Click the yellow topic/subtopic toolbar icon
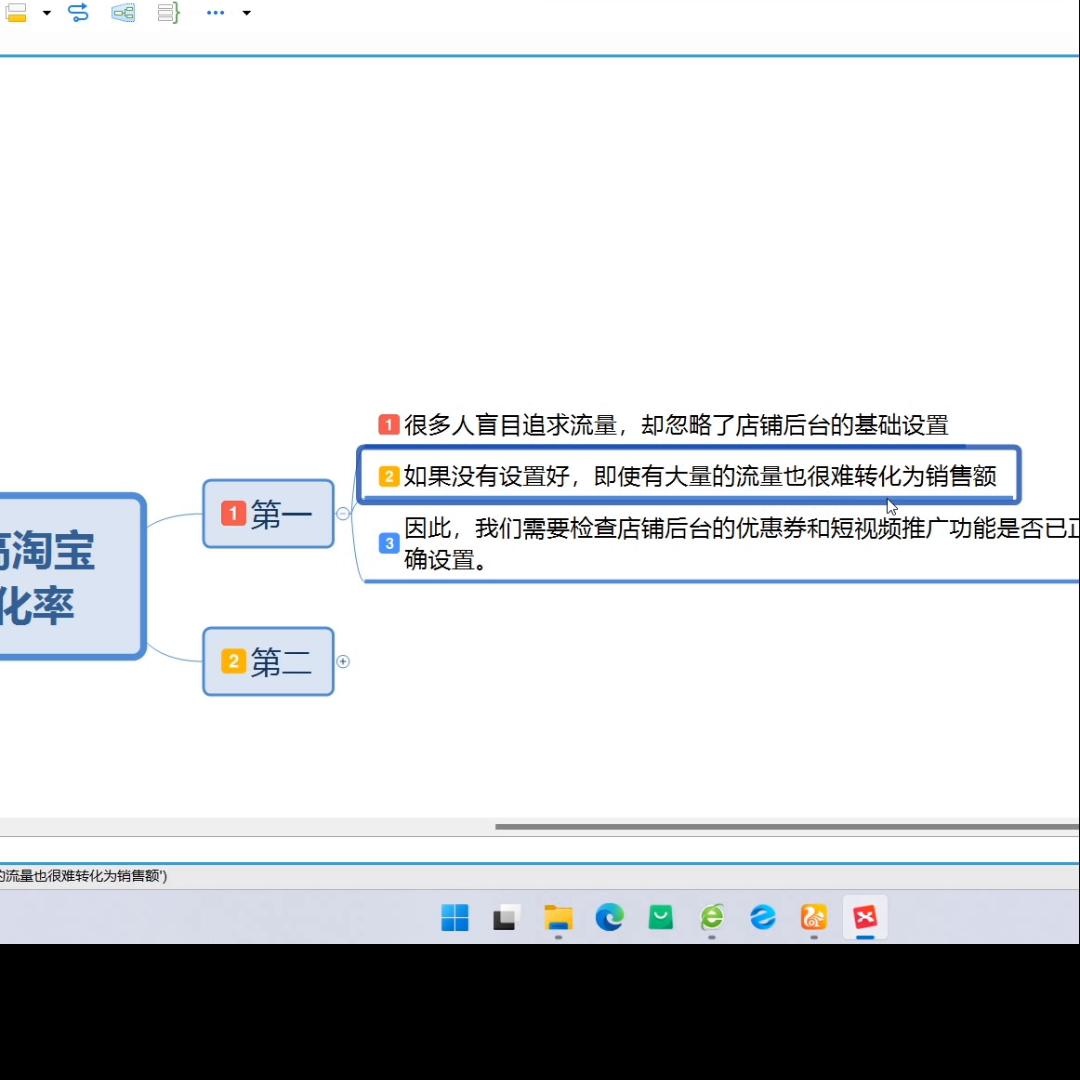The image size is (1080, 1080). [15, 12]
